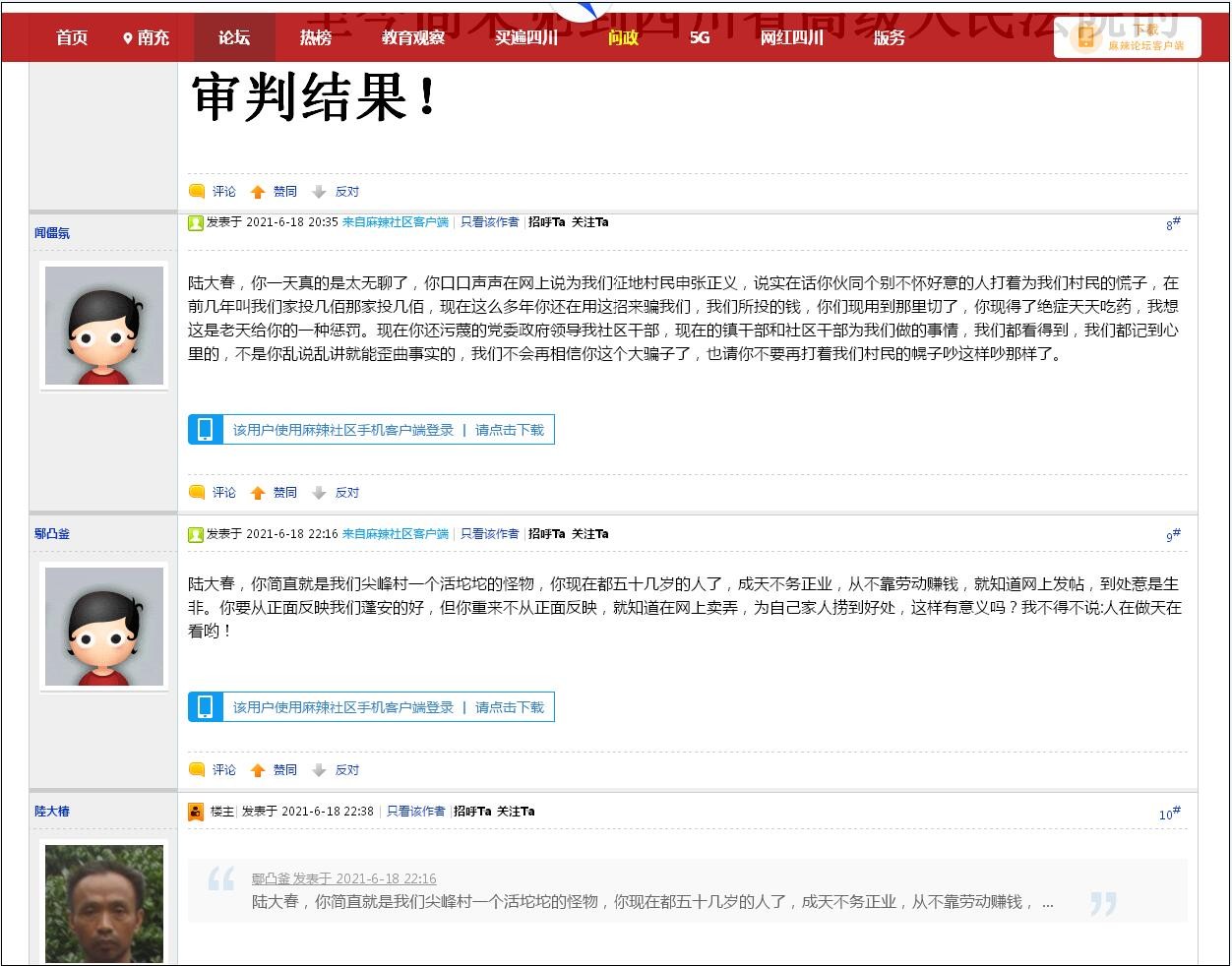The image size is (1232, 966).
Task: Go to 问政 in the top menu
Action: point(623,38)
